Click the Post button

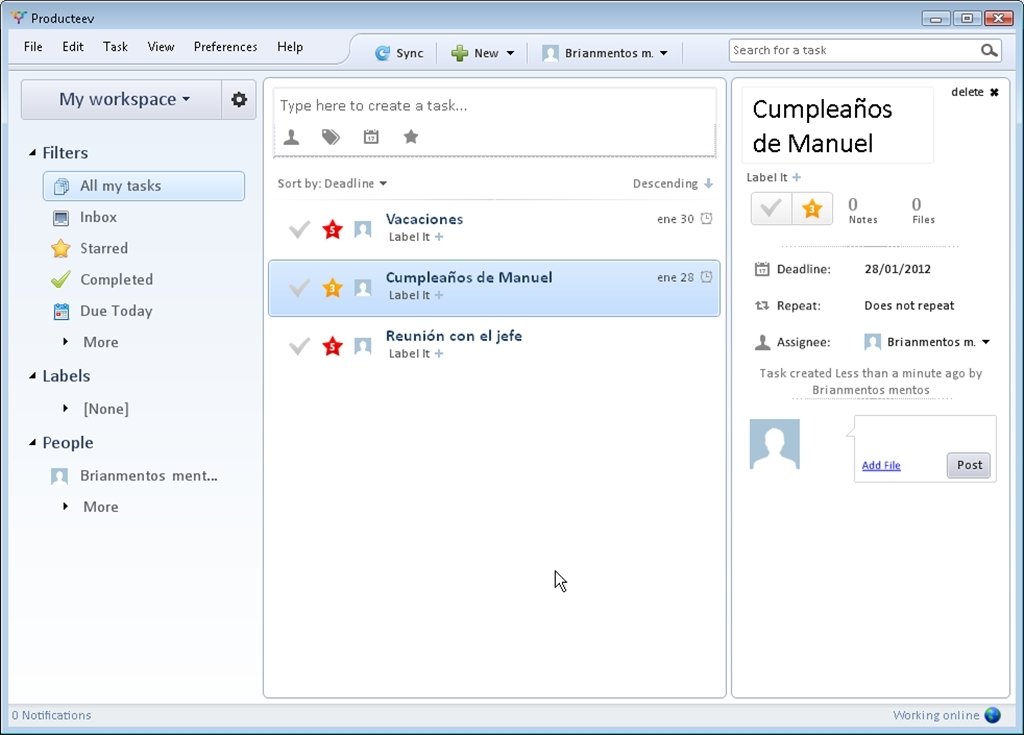coord(969,465)
